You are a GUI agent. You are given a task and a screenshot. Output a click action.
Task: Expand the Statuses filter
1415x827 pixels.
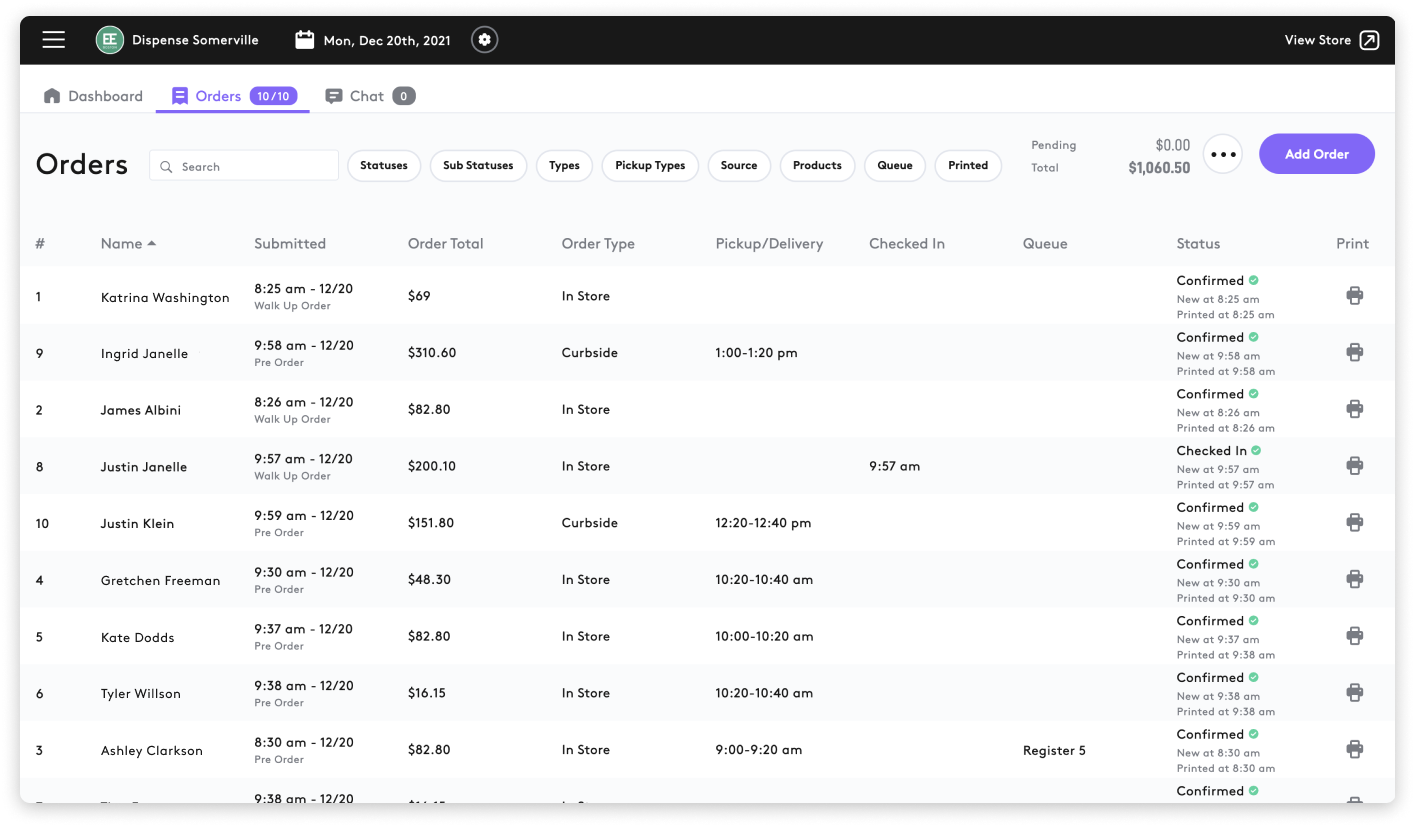coord(384,166)
